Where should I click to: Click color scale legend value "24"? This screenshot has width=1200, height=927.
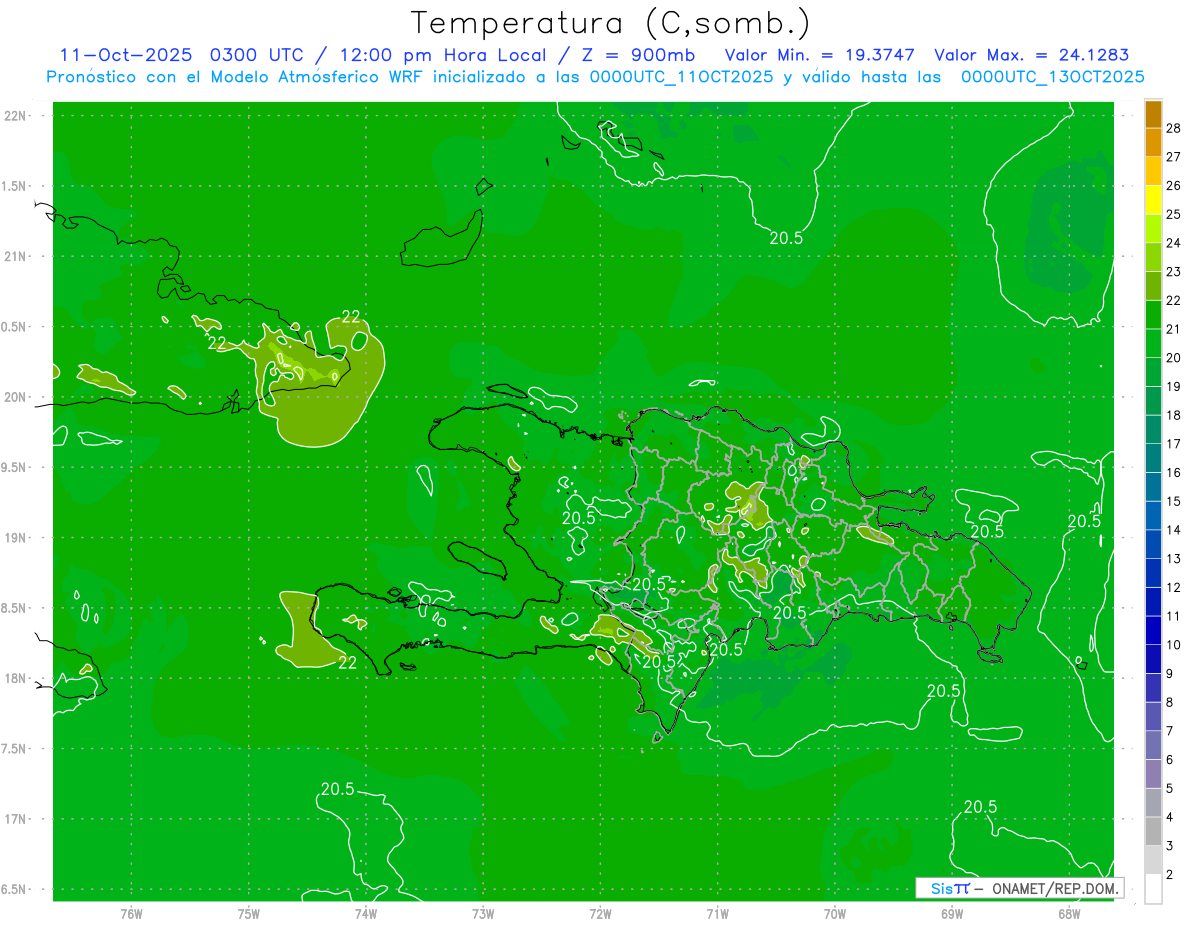(1174, 243)
